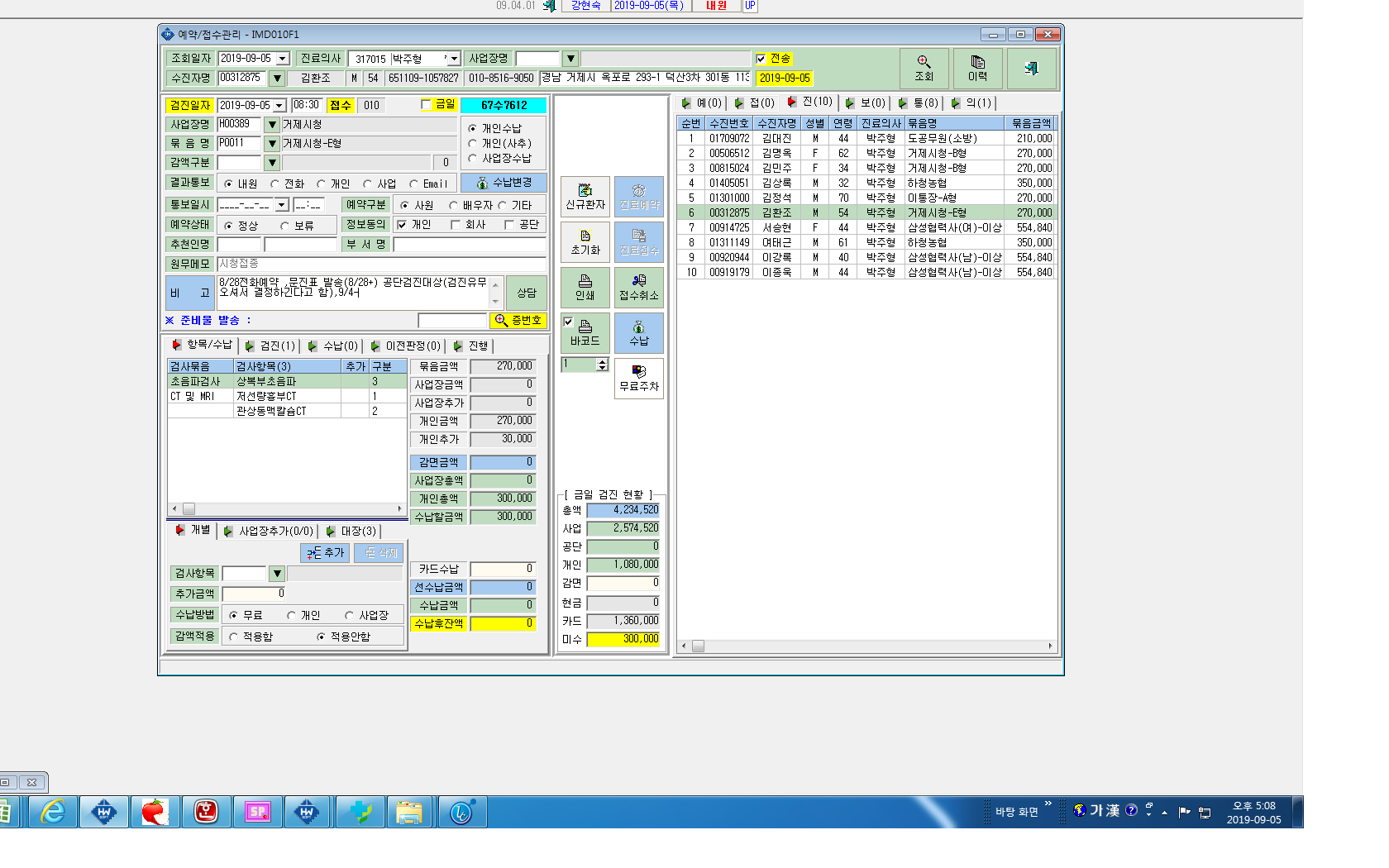Click the 증번호 lookup button
The image size is (1389, 868).
point(518,320)
